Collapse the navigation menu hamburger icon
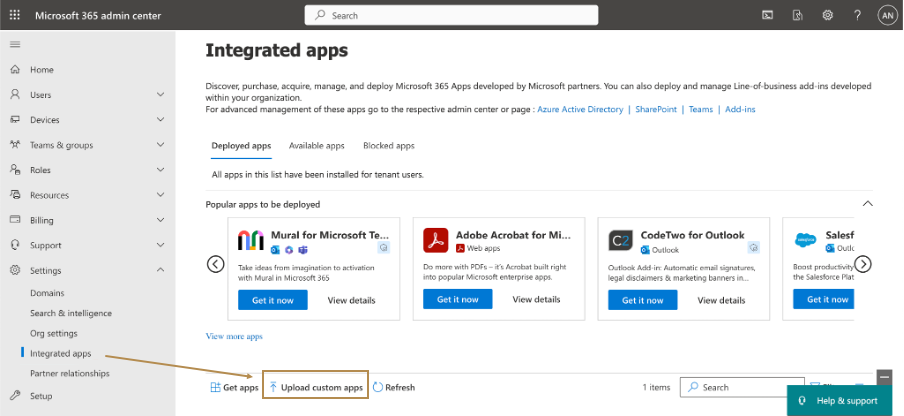904x416 pixels. (15, 45)
